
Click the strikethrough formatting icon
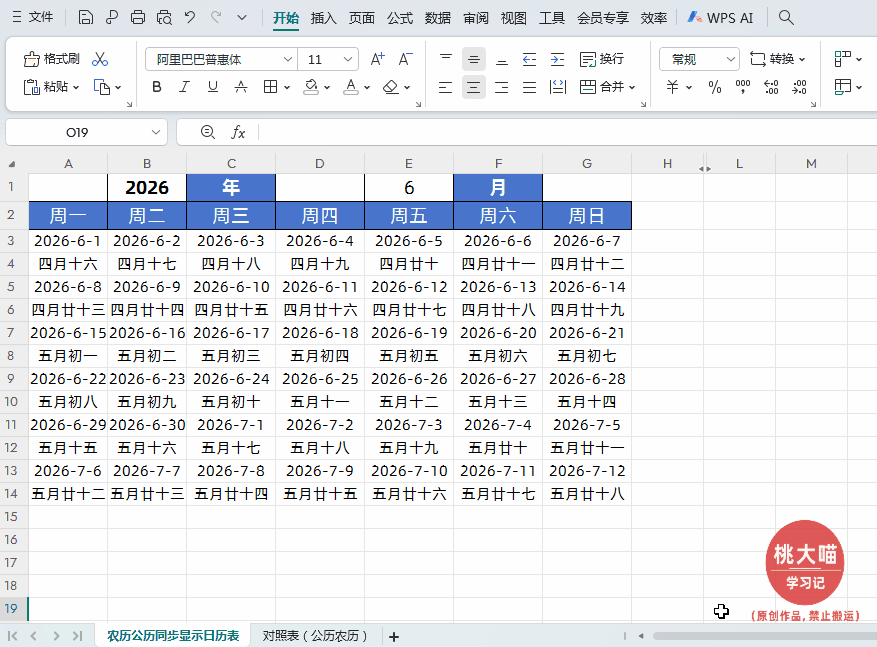[240, 87]
